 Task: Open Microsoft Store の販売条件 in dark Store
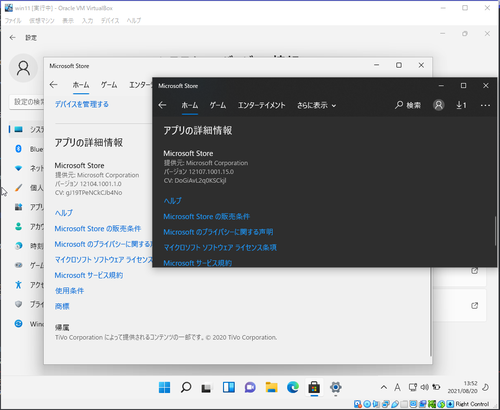[x=206, y=217]
